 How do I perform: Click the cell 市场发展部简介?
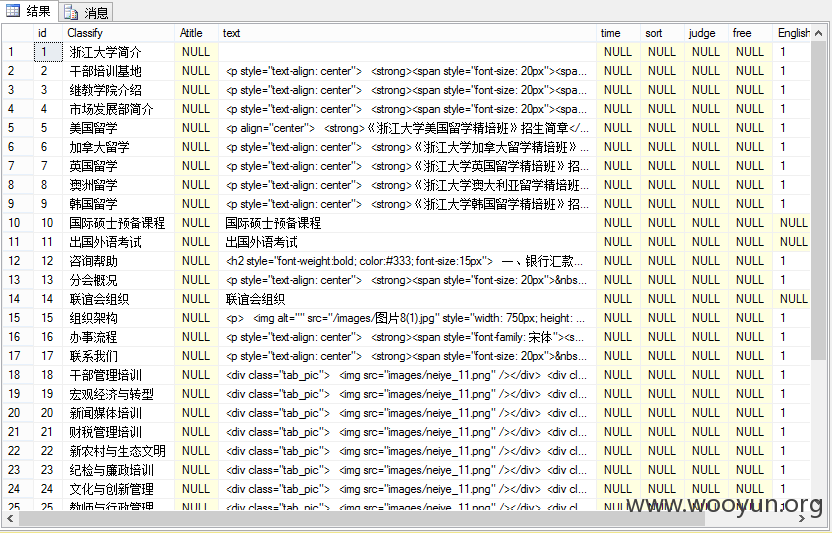[x=118, y=109]
